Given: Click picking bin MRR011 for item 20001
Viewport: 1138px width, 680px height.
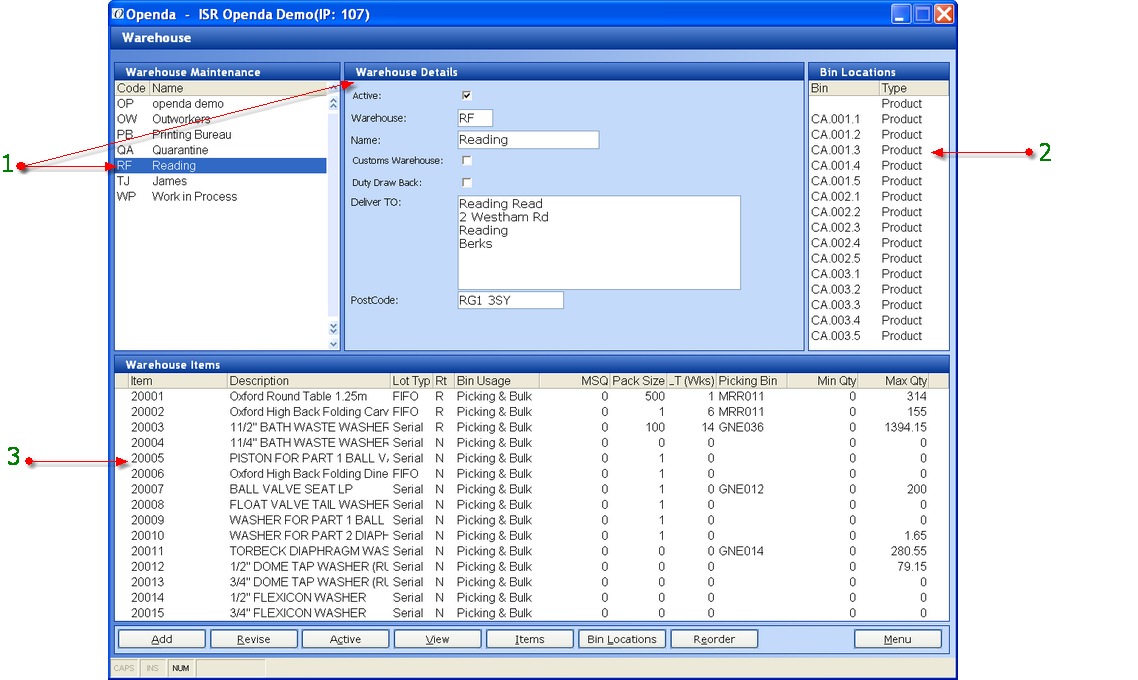Looking at the screenshot, I should click(741, 396).
